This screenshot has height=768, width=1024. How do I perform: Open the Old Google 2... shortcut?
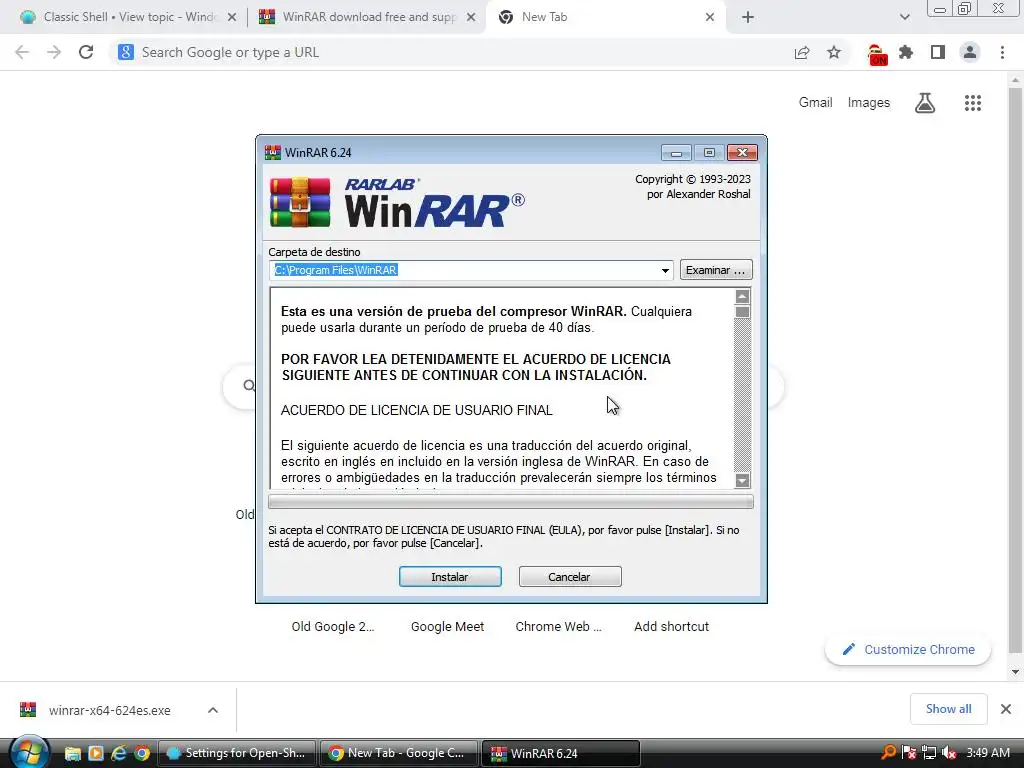point(333,626)
